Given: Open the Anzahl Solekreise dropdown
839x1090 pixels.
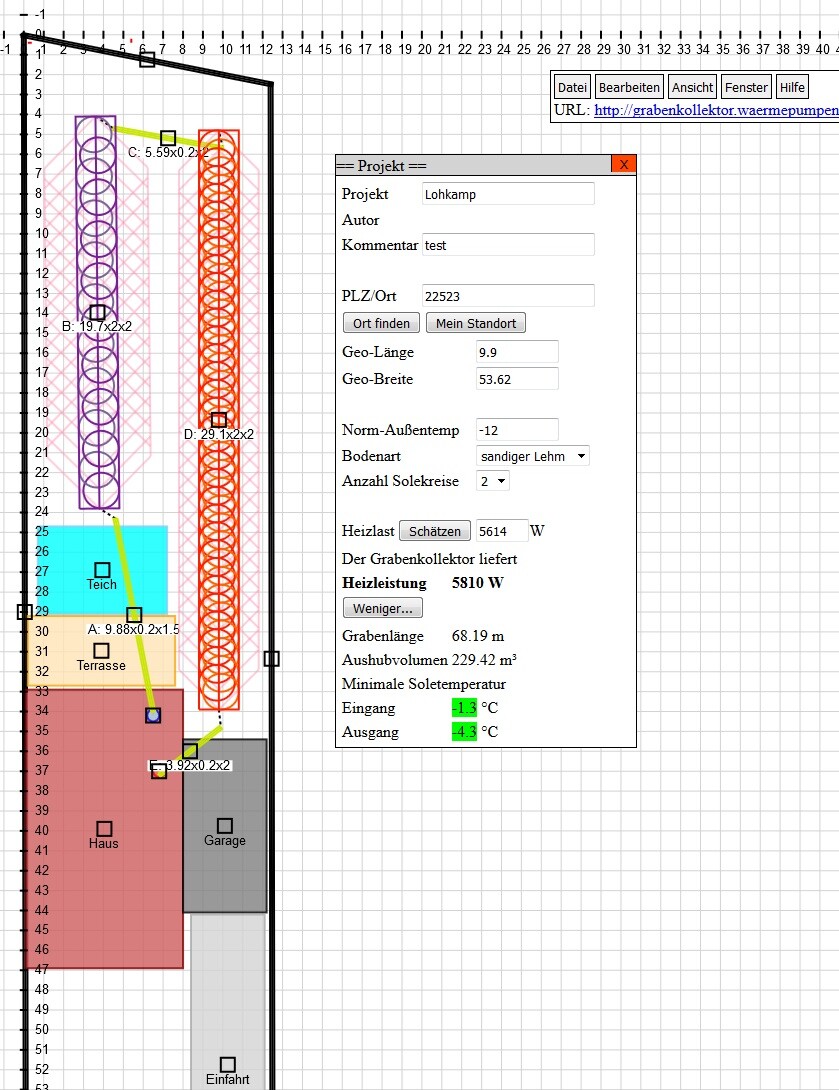Looking at the screenshot, I should pos(493,481).
